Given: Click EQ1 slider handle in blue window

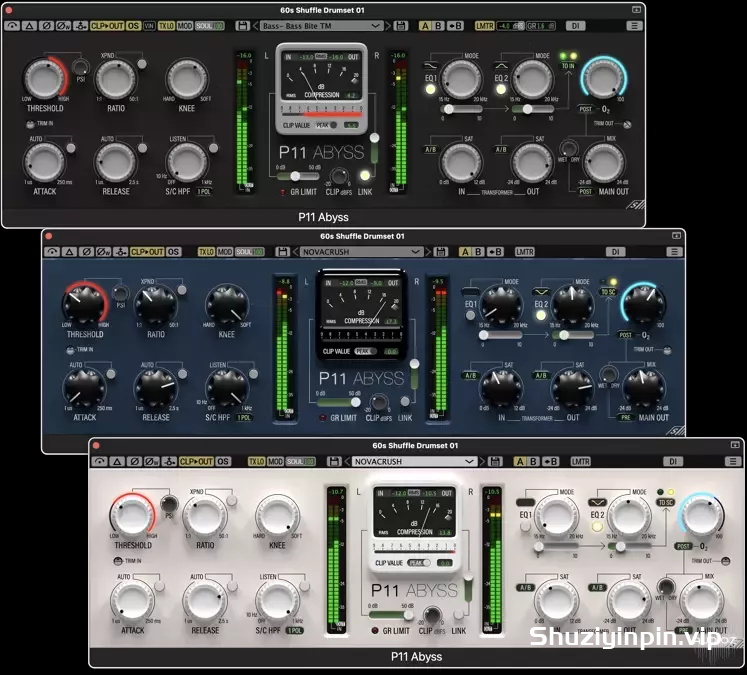Looking at the screenshot, I should (x=483, y=335).
